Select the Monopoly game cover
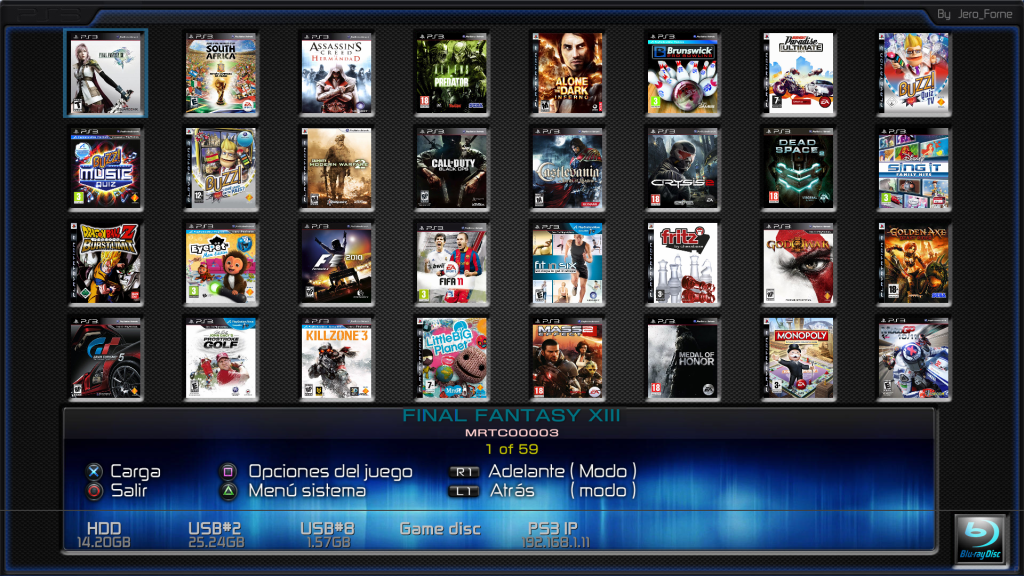 (798, 359)
